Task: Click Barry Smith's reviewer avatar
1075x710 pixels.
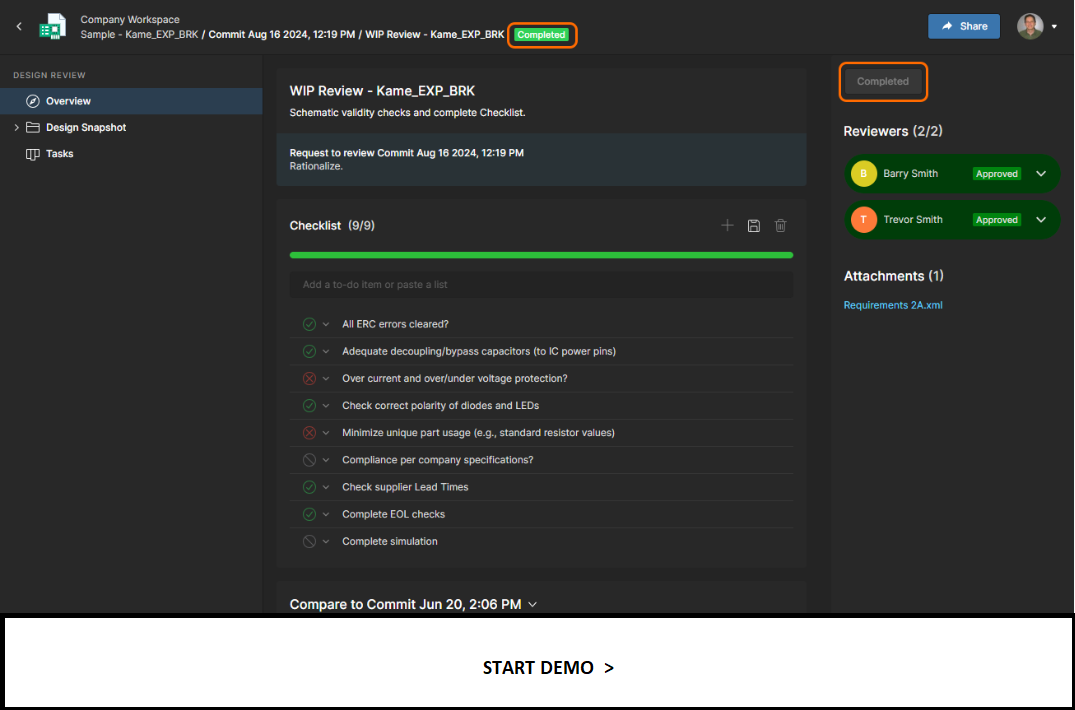Action: pos(863,174)
